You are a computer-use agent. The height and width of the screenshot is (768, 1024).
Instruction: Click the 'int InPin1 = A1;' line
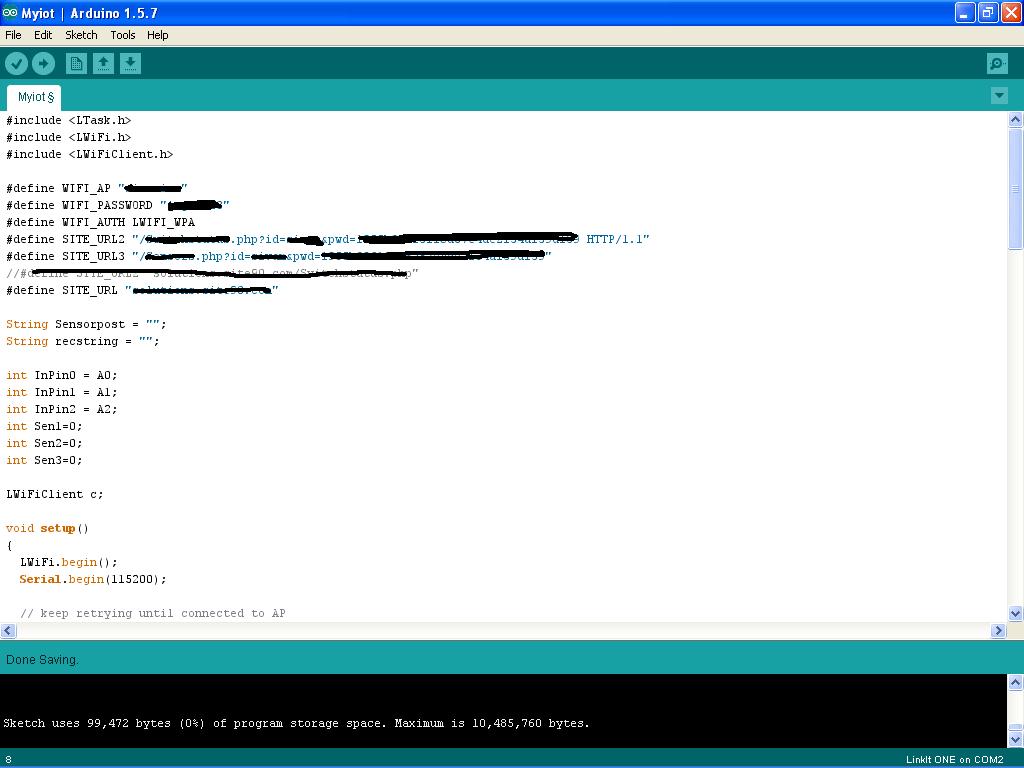coord(62,392)
